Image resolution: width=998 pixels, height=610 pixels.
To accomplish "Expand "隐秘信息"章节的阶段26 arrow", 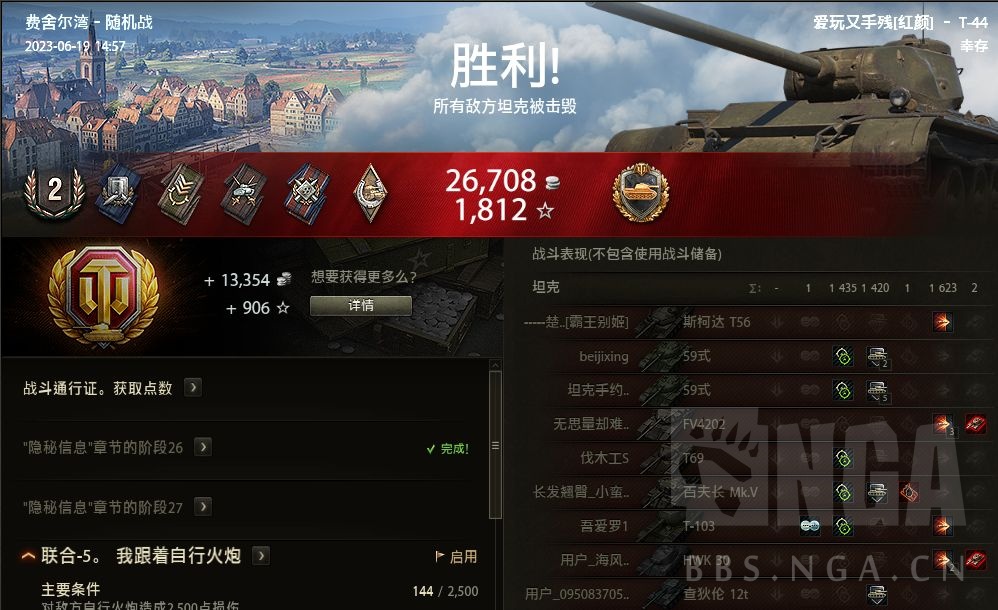I will click(203, 447).
